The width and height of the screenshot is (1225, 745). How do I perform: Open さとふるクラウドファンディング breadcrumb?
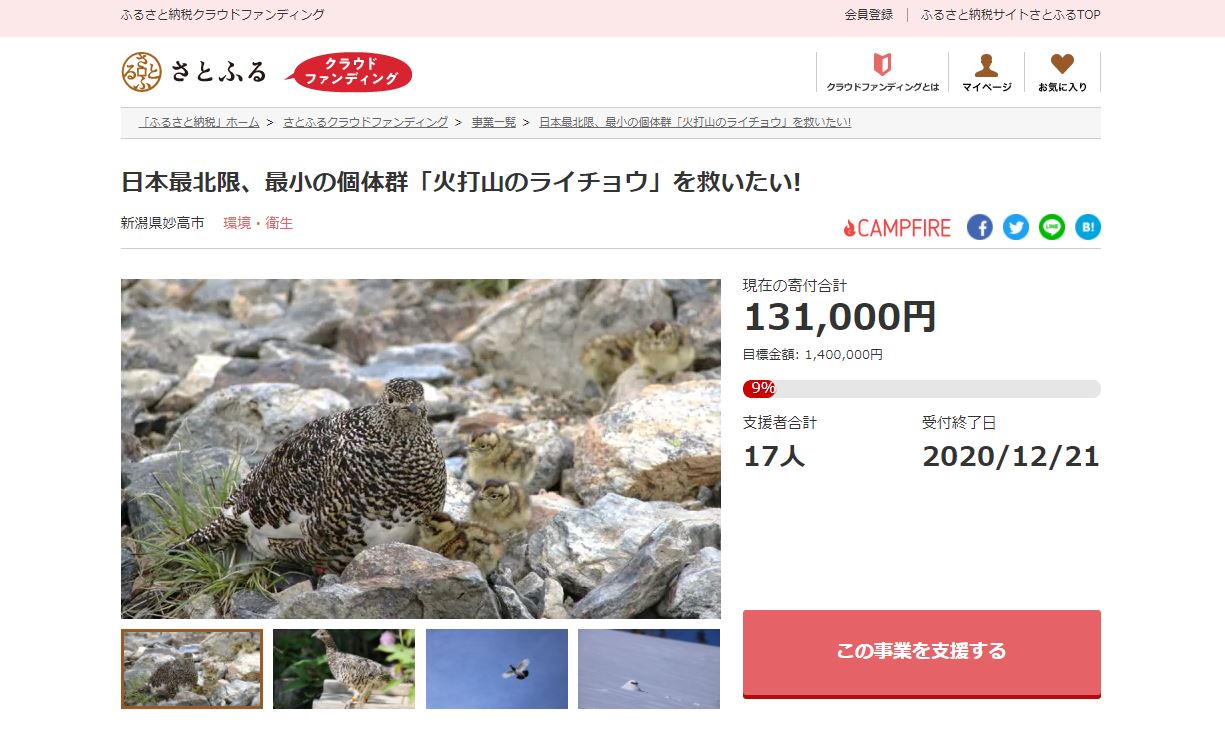pos(365,122)
